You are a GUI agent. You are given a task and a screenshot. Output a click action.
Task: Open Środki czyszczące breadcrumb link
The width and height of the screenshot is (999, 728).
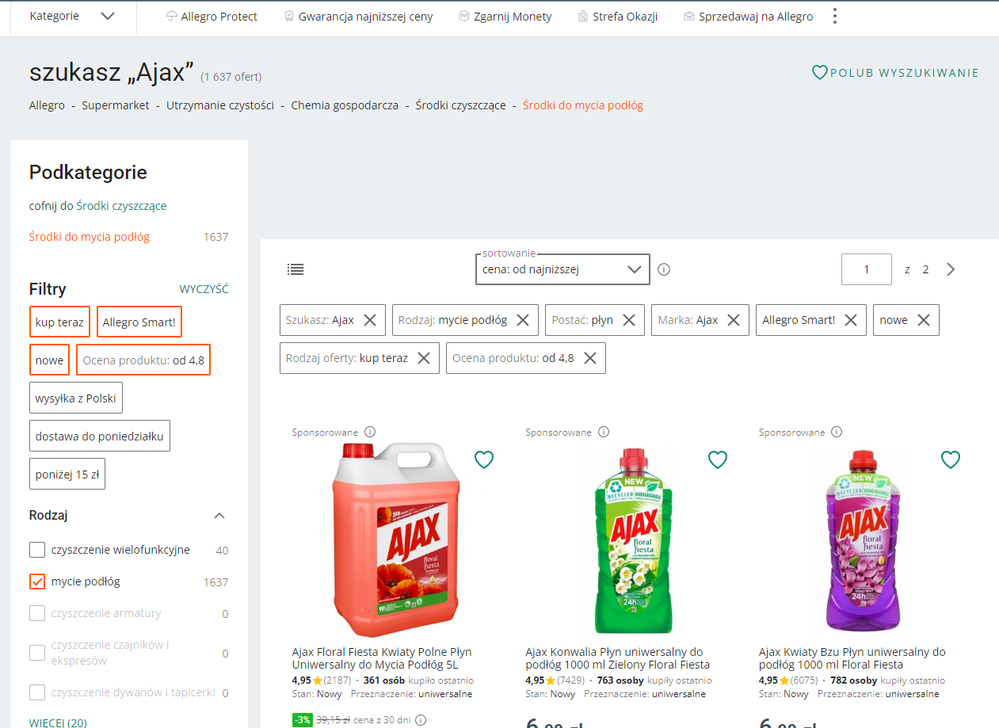(x=461, y=105)
